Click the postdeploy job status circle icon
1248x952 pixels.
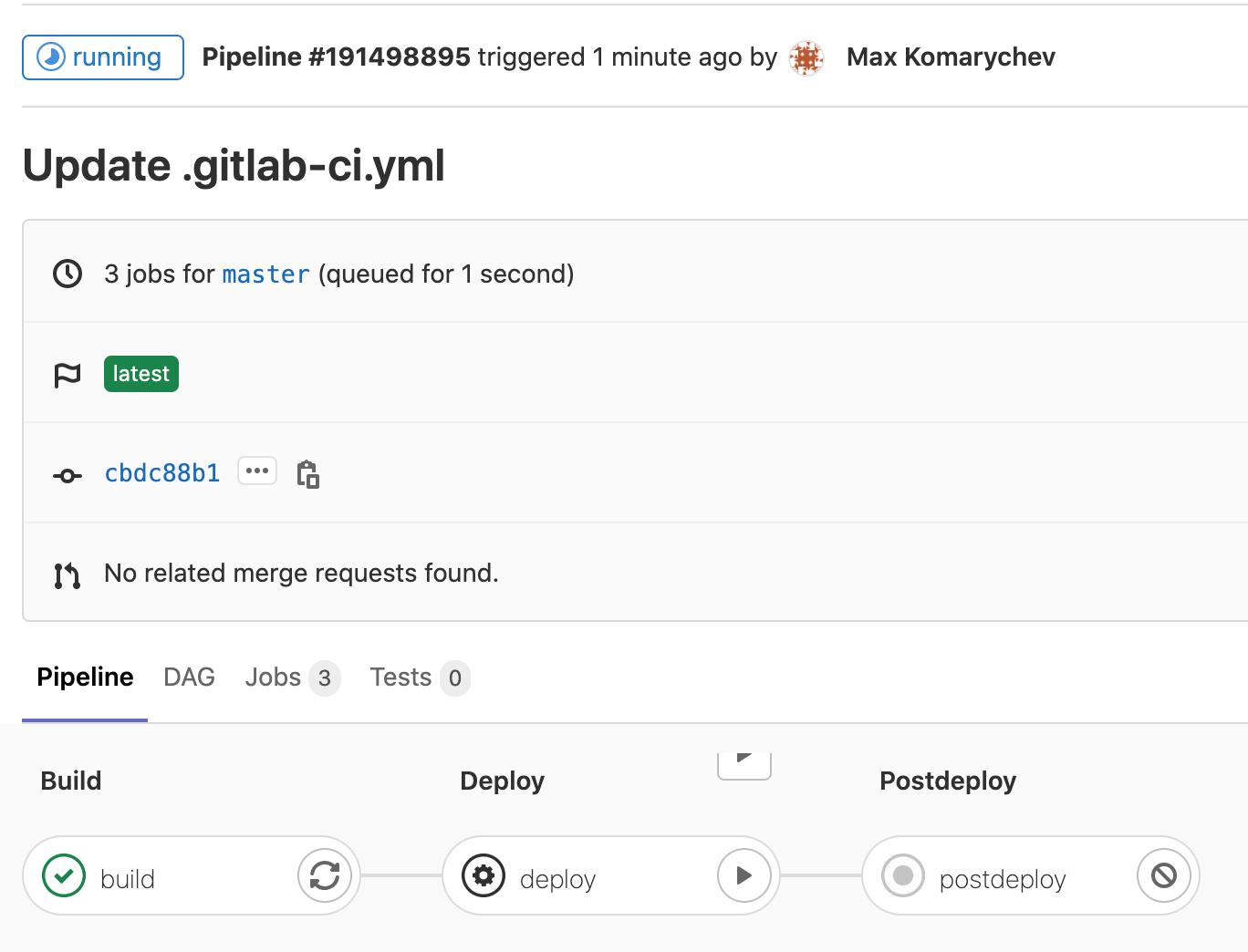tap(903, 875)
